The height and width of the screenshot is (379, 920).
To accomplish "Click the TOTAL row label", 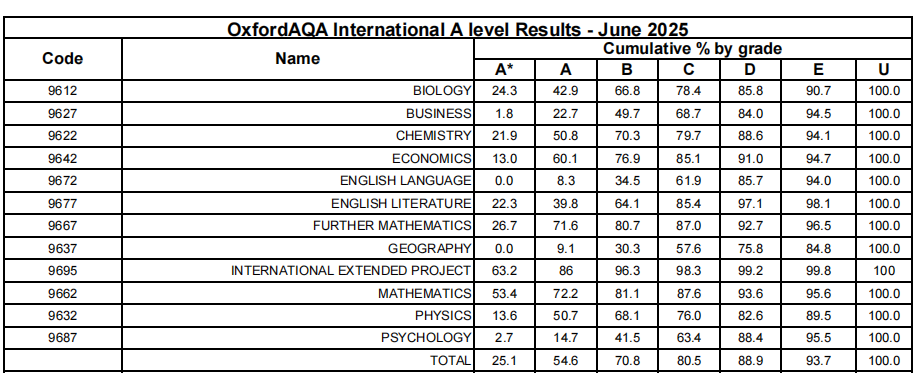I will tap(451, 361).
